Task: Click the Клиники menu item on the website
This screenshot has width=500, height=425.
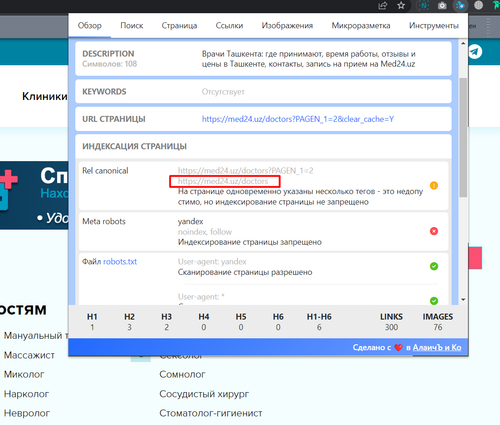Action: (45, 96)
